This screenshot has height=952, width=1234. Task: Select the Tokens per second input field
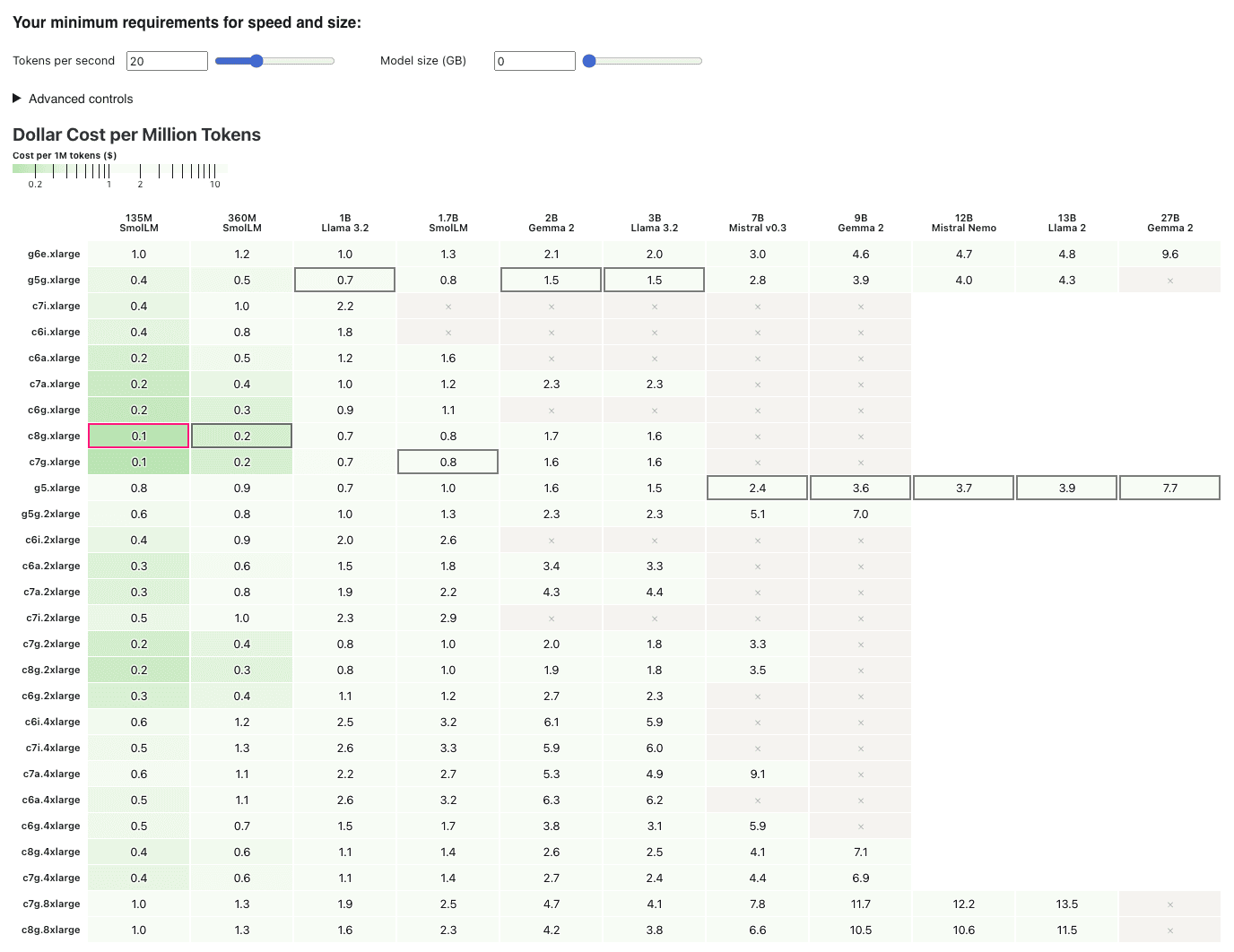click(167, 60)
